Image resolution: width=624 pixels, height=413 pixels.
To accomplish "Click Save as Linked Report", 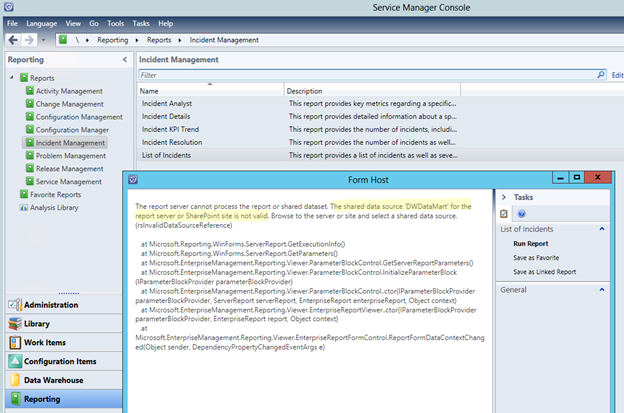I will 544,271.
